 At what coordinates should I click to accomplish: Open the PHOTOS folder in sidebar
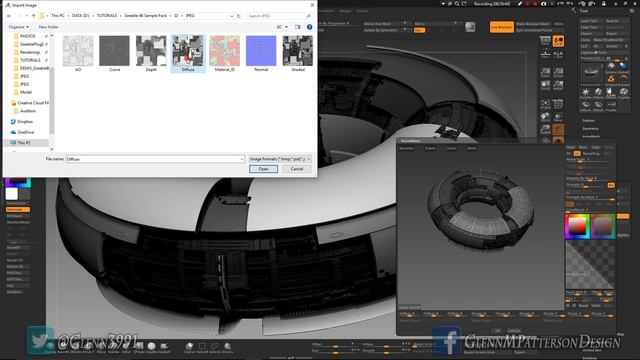28,36
